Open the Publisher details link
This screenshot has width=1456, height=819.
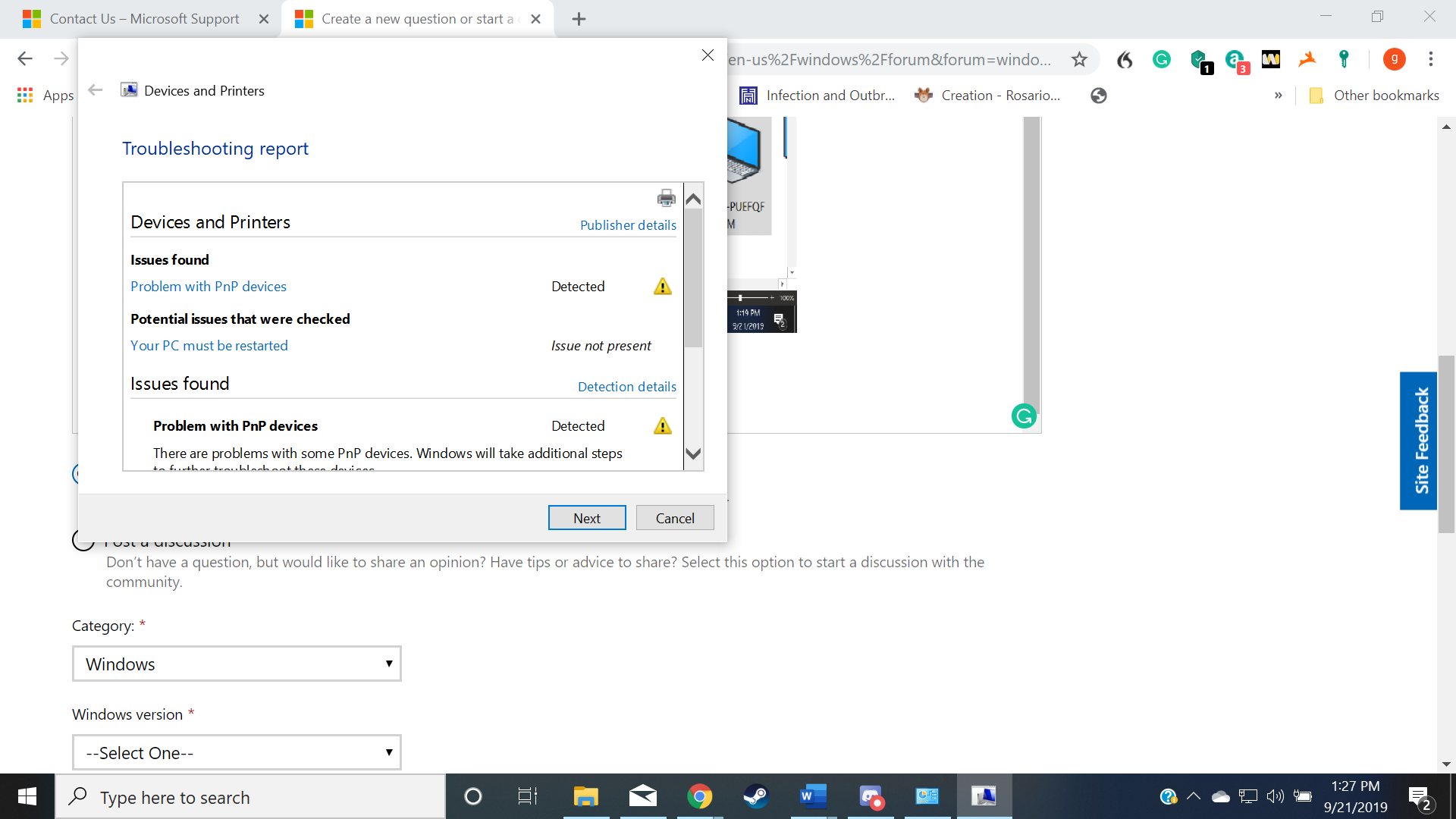[627, 224]
